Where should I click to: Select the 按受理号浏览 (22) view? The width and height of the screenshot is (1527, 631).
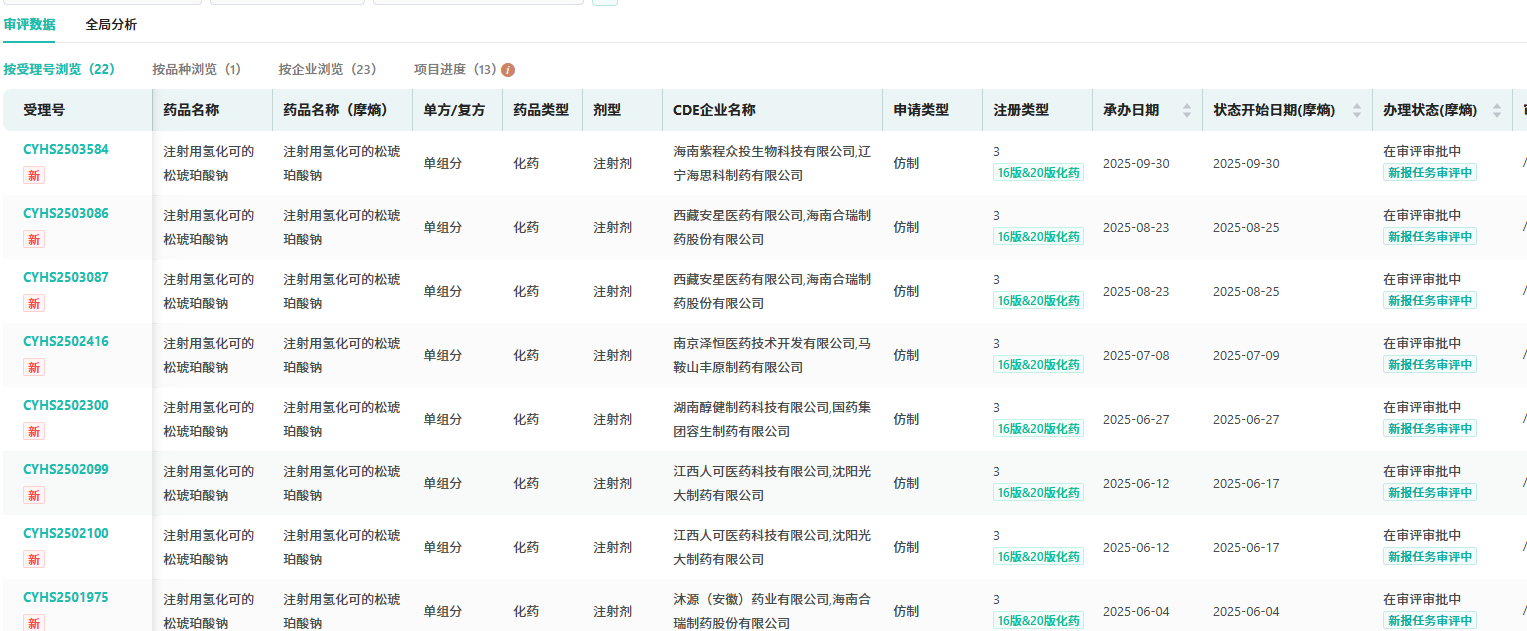coord(59,70)
